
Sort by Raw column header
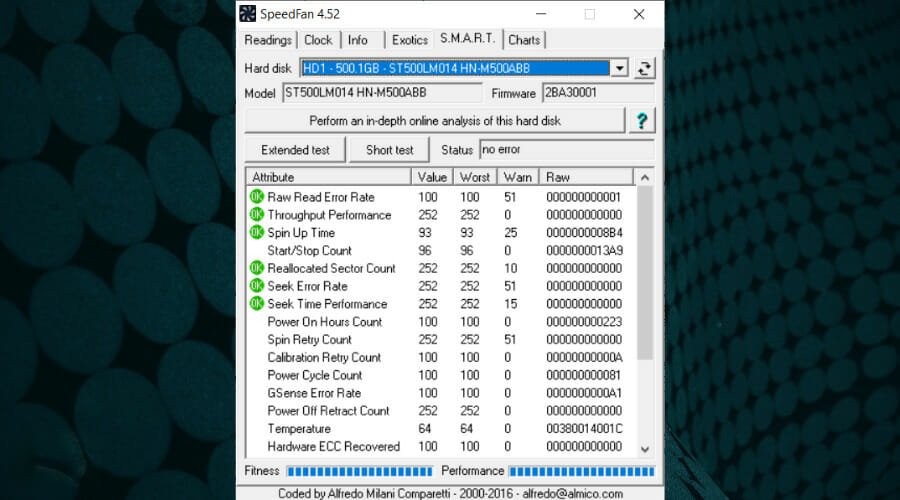(x=586, y=177)
